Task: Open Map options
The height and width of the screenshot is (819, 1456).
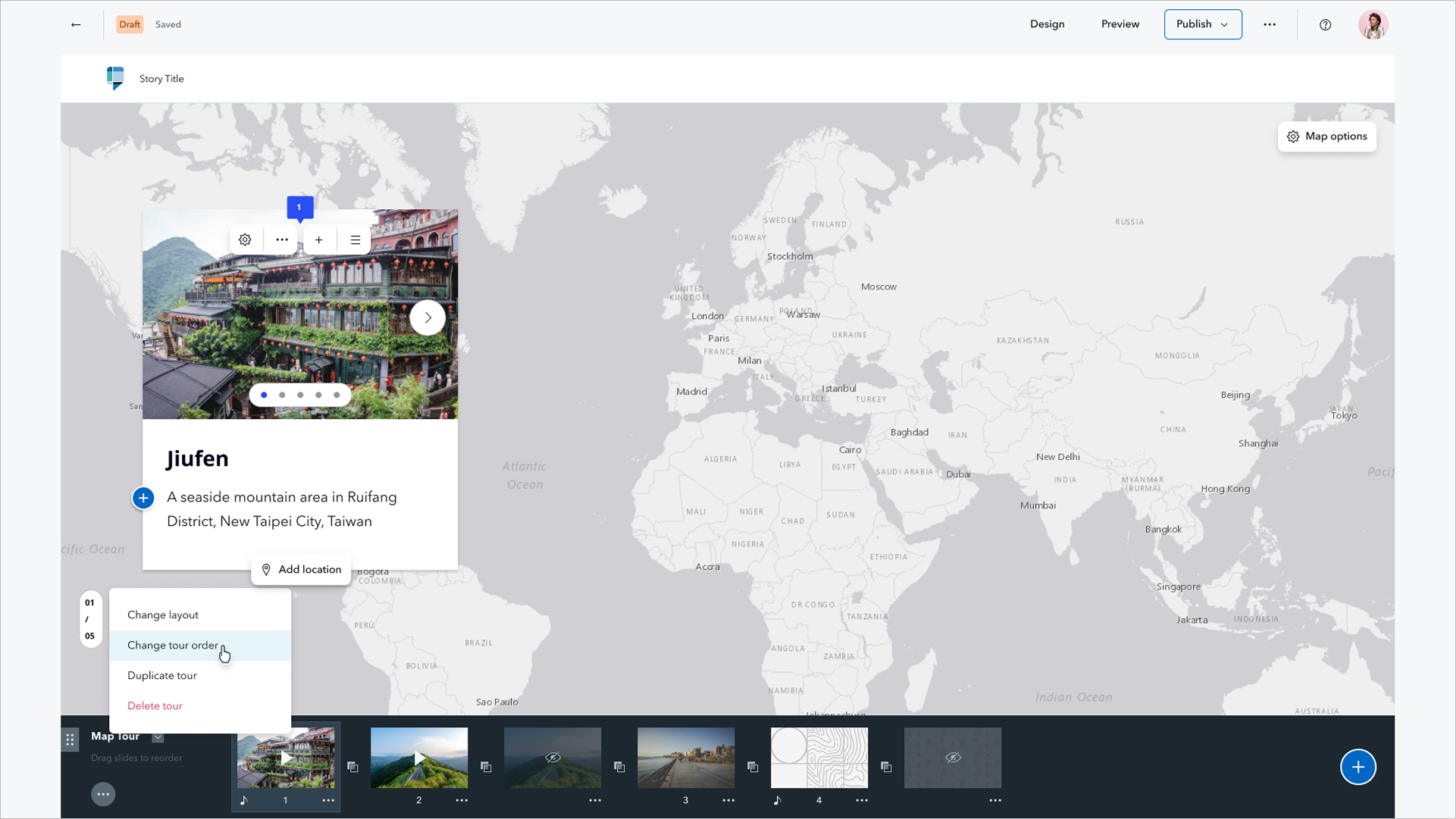Action: tap(1326, 136)
